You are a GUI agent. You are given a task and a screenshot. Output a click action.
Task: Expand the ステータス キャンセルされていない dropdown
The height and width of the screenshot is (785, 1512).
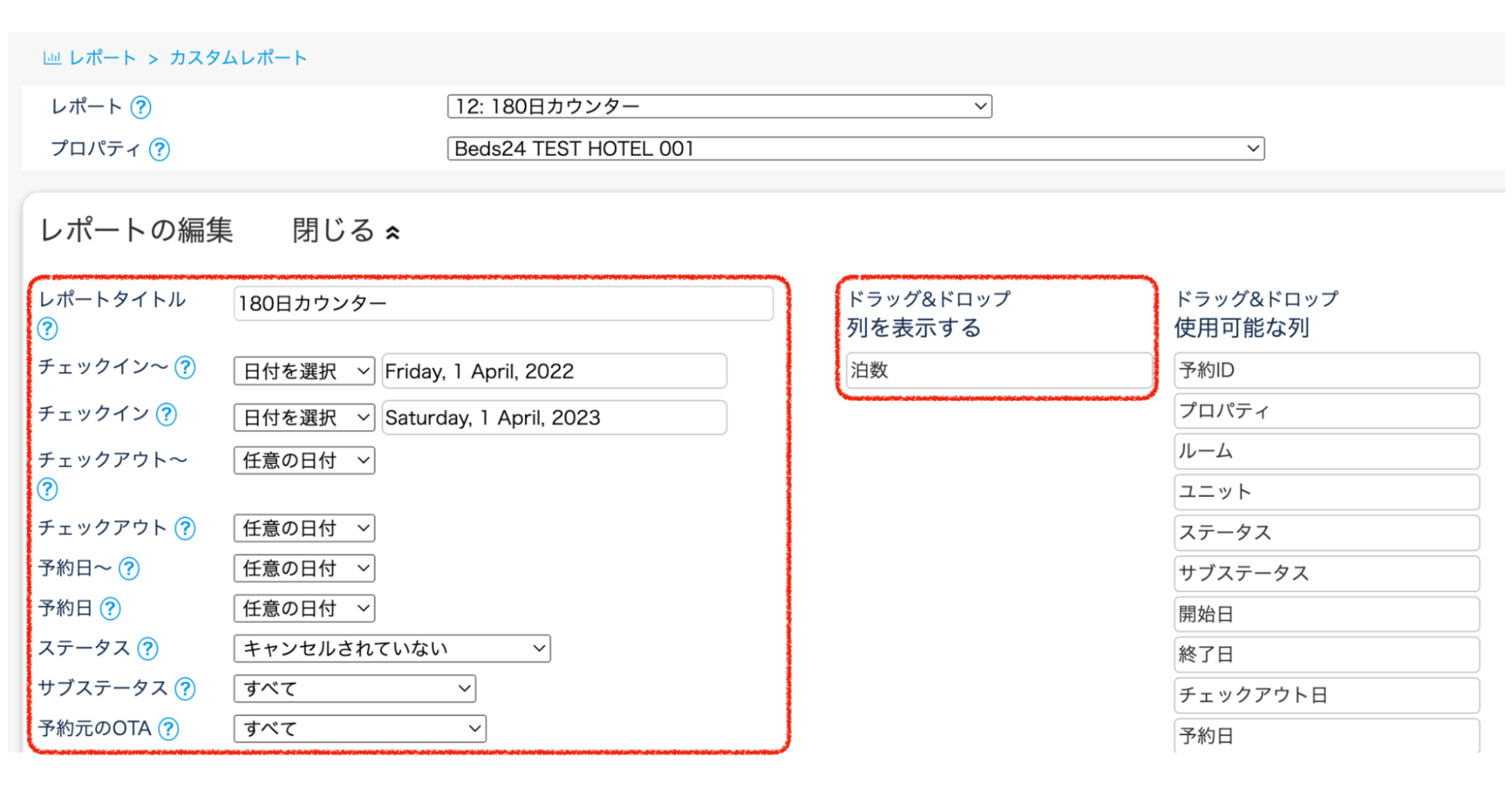pos(392,649)
